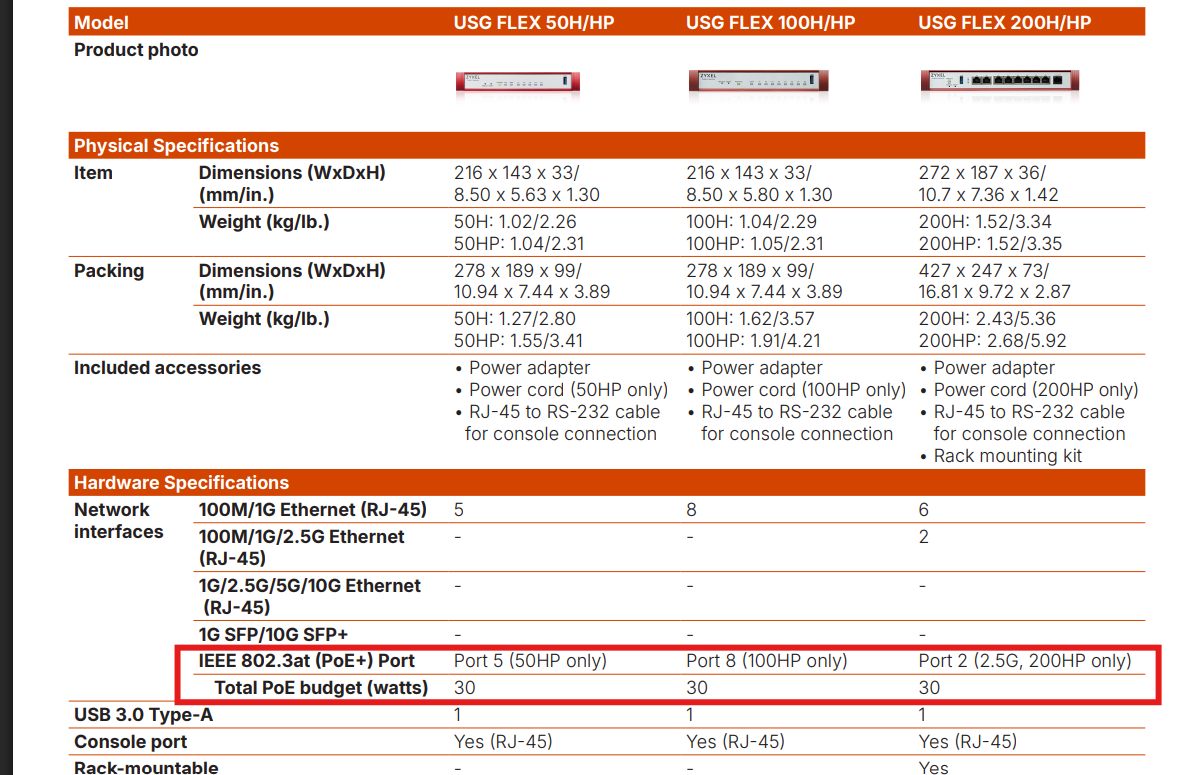Click the 'Model' header label
Viewport: 1197px width, 775px height.
(x=101, y=23)
